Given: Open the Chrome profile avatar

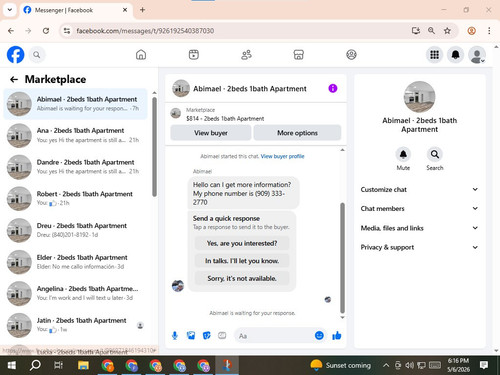Looking at the screenshot, I should [471, 31].
